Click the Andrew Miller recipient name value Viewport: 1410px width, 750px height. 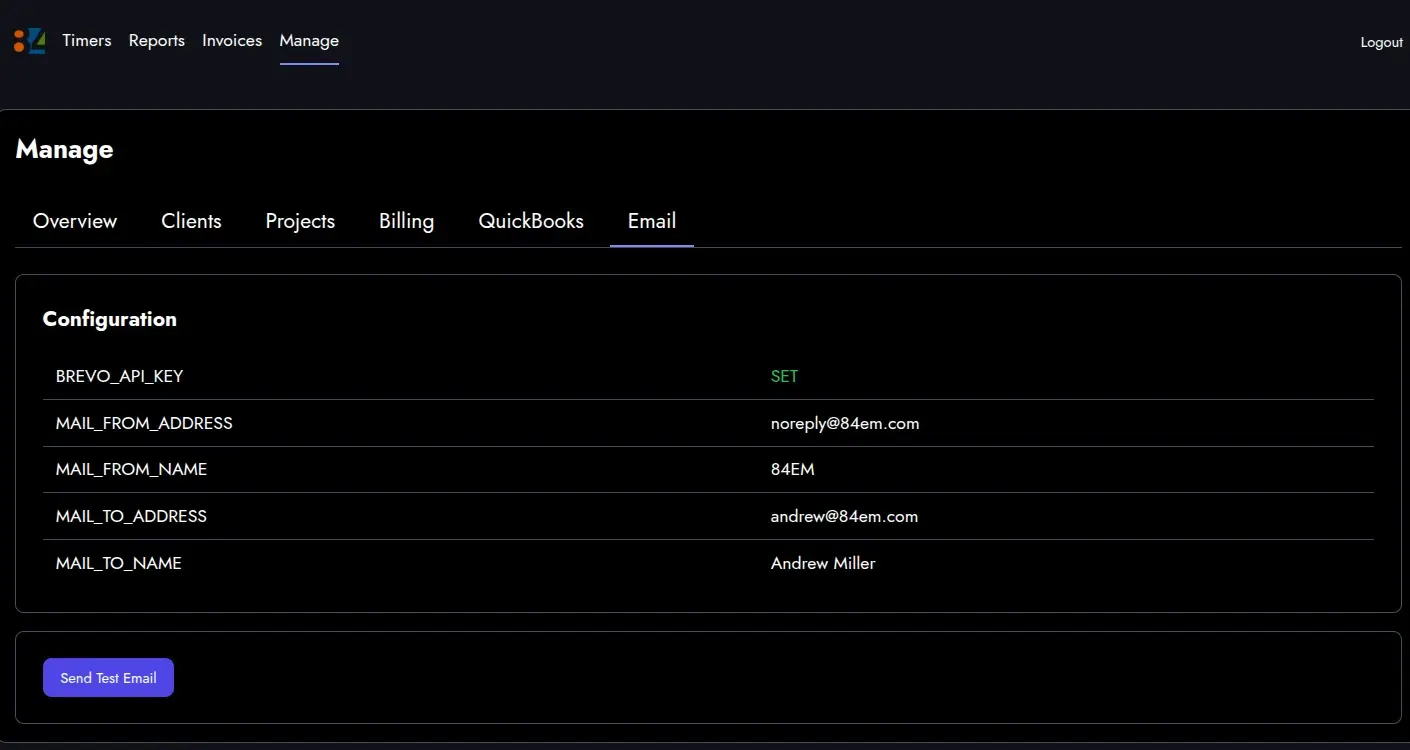[x=823, y=564]
